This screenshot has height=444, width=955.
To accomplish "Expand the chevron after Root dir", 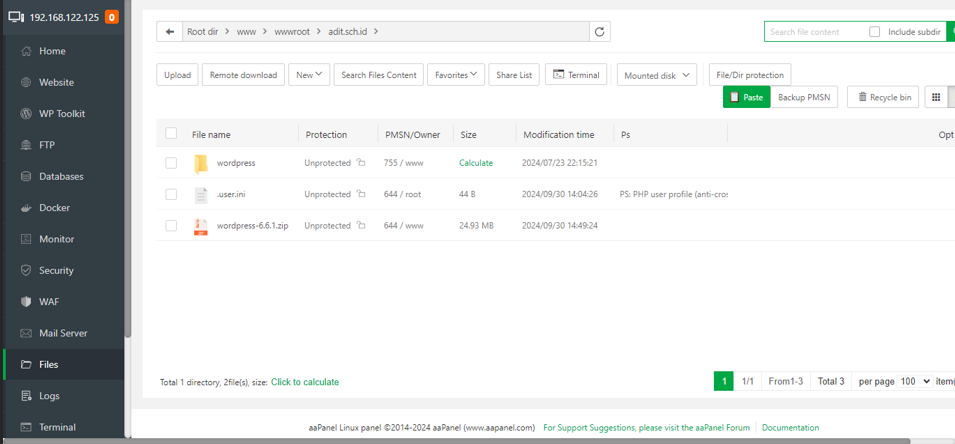I will click(x=226, y=32).
